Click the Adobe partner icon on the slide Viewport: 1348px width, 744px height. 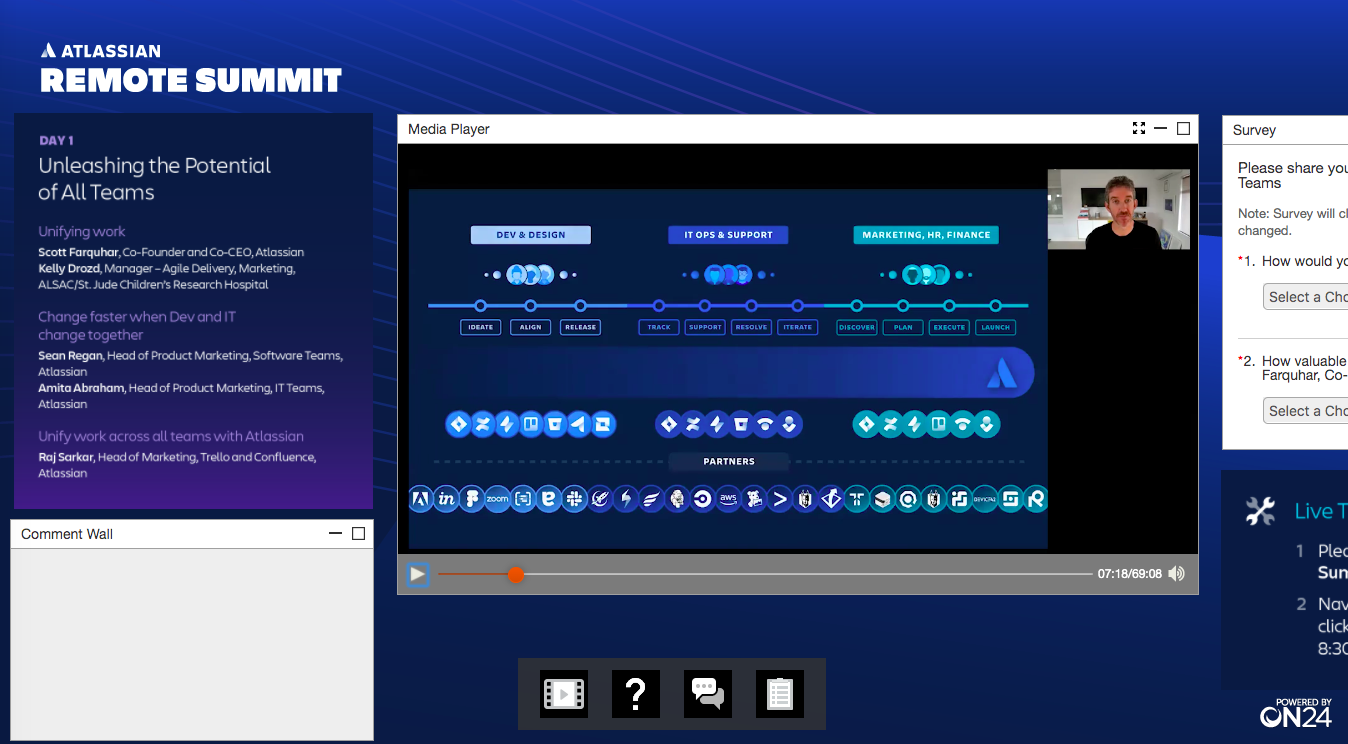pyautogui.click(x=421, y=498)
